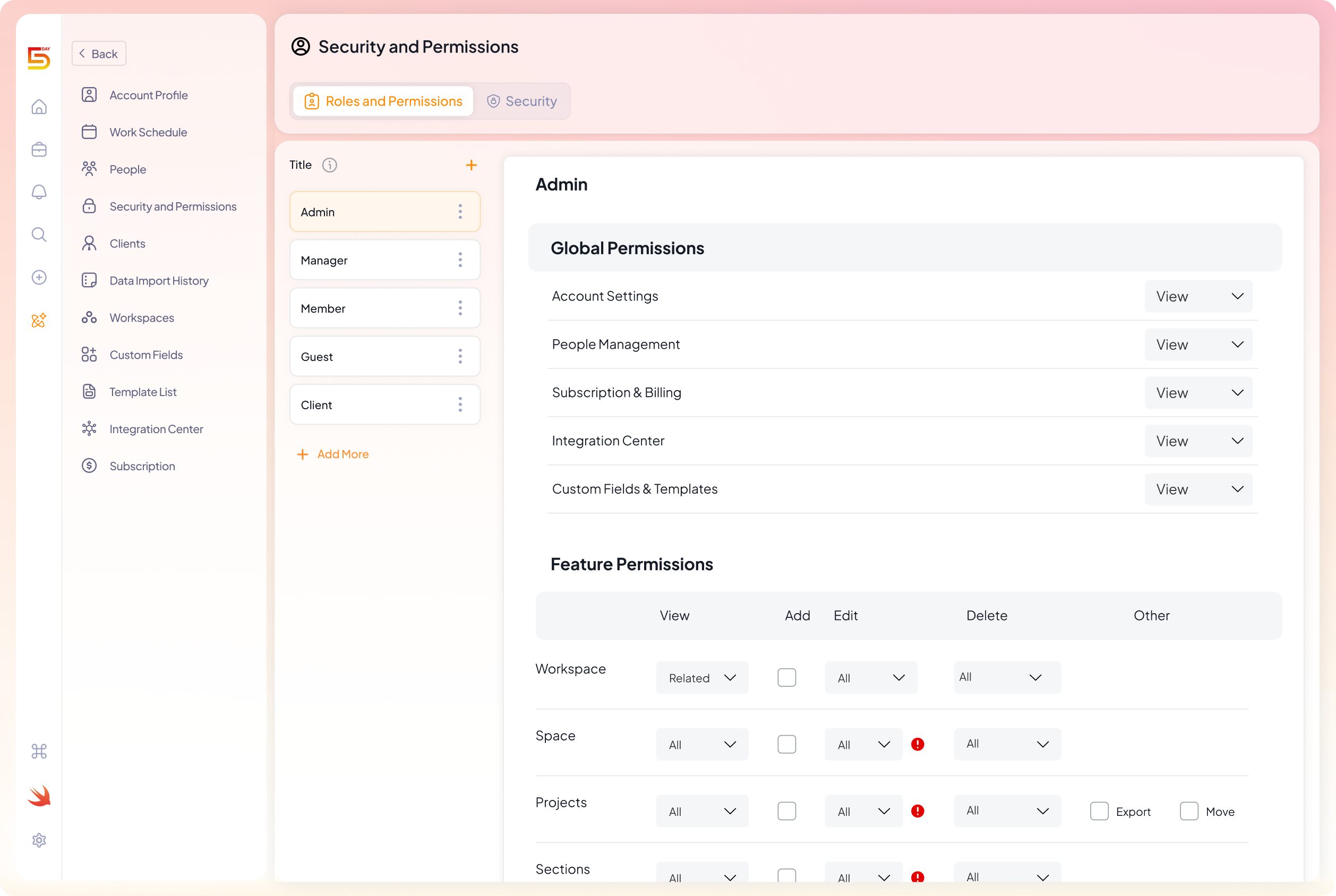Viewport: 1336px width, 896px height.
Task: Open the Home icon in the left rail
Action: [39, 106]
